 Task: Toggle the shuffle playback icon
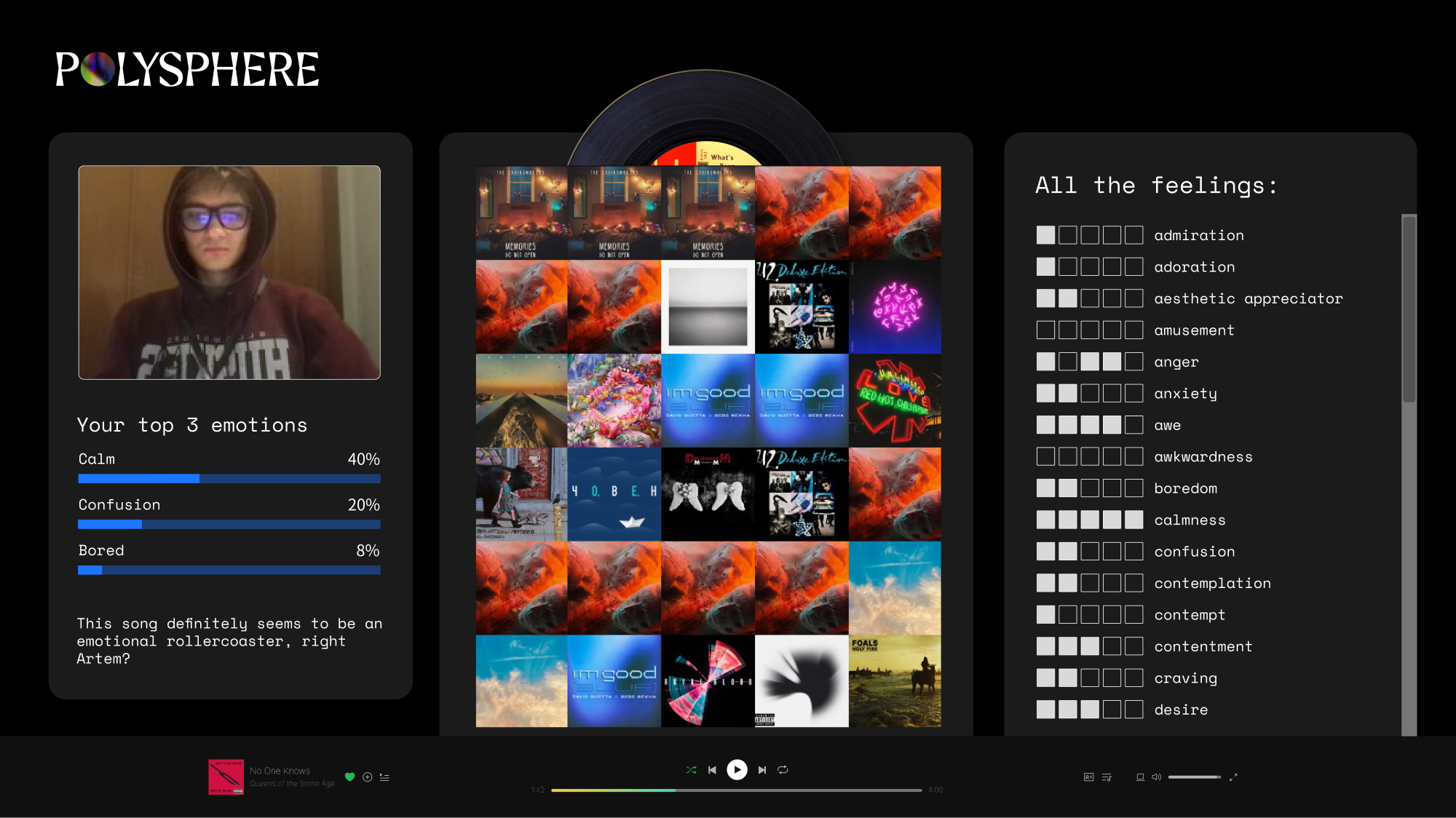(x=691, y=769)
